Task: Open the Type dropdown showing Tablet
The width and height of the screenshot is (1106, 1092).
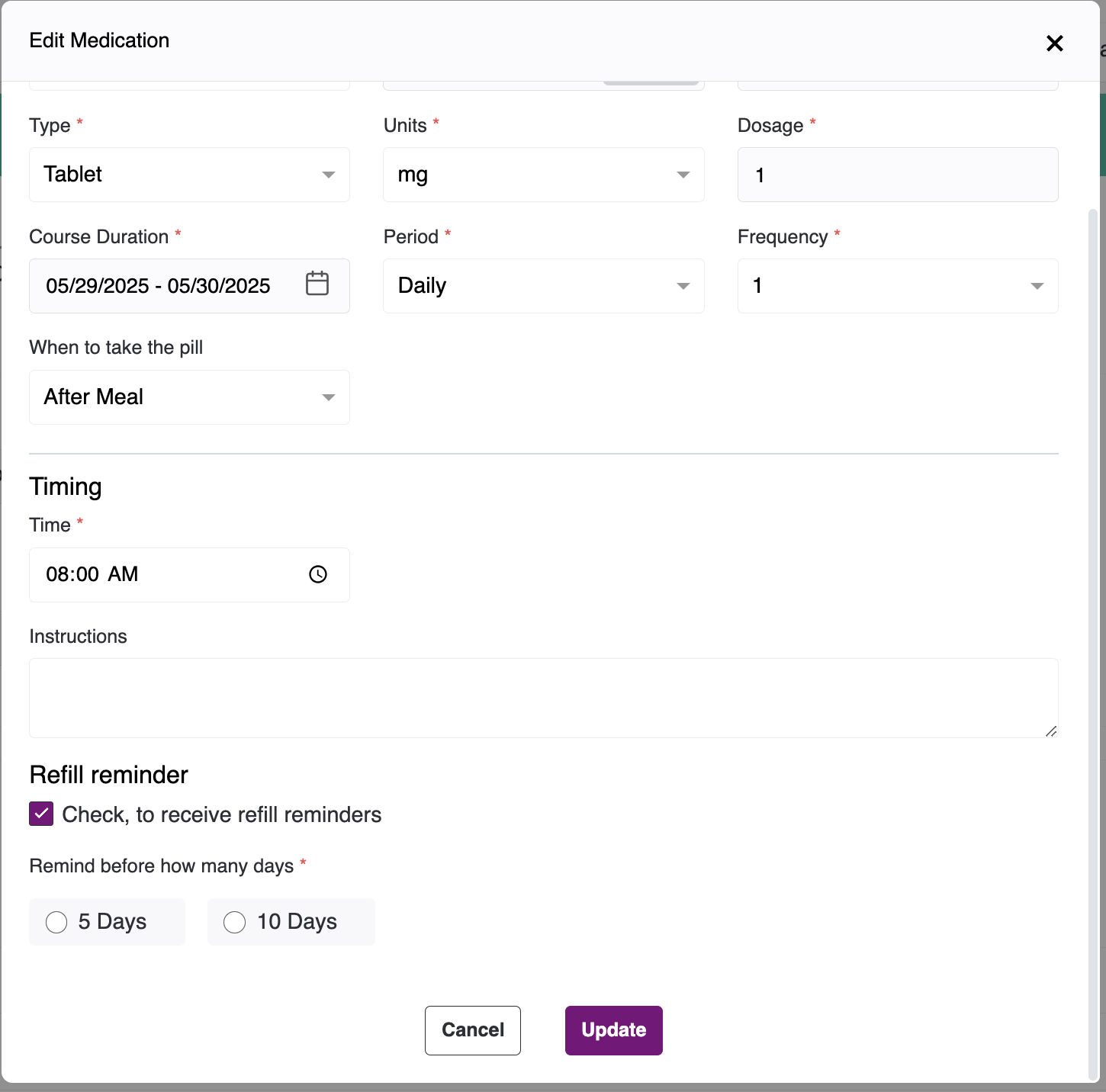Action: click(x=189, y=175)
